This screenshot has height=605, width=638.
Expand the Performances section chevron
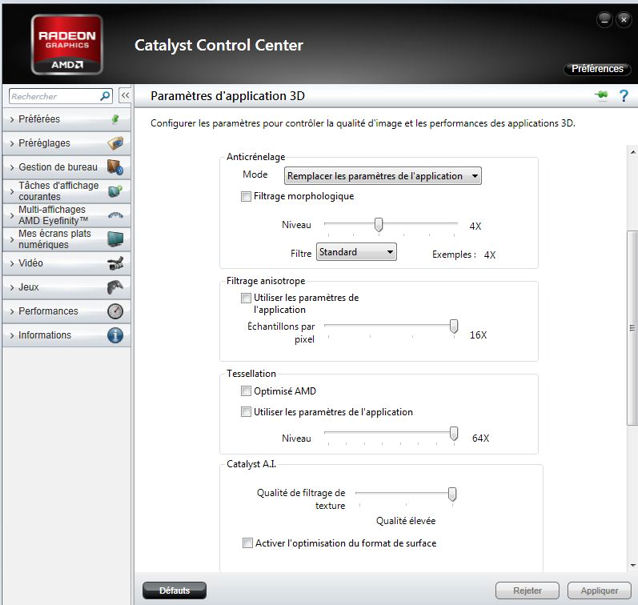(12, 311)
